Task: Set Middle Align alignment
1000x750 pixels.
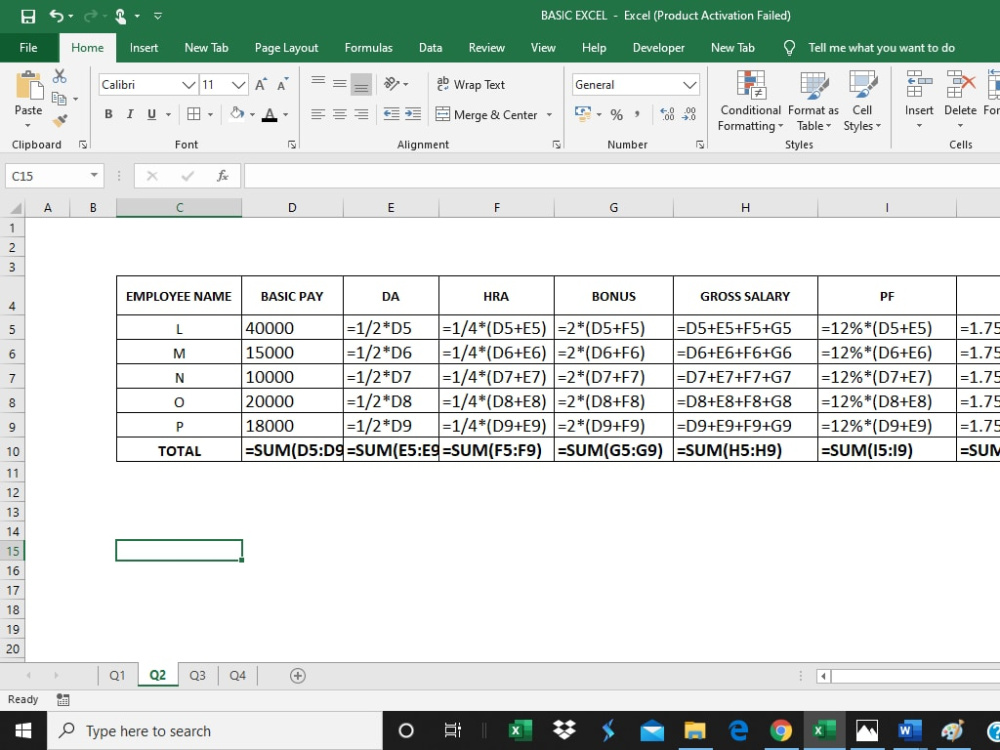Action: click(x=340, y=84)
